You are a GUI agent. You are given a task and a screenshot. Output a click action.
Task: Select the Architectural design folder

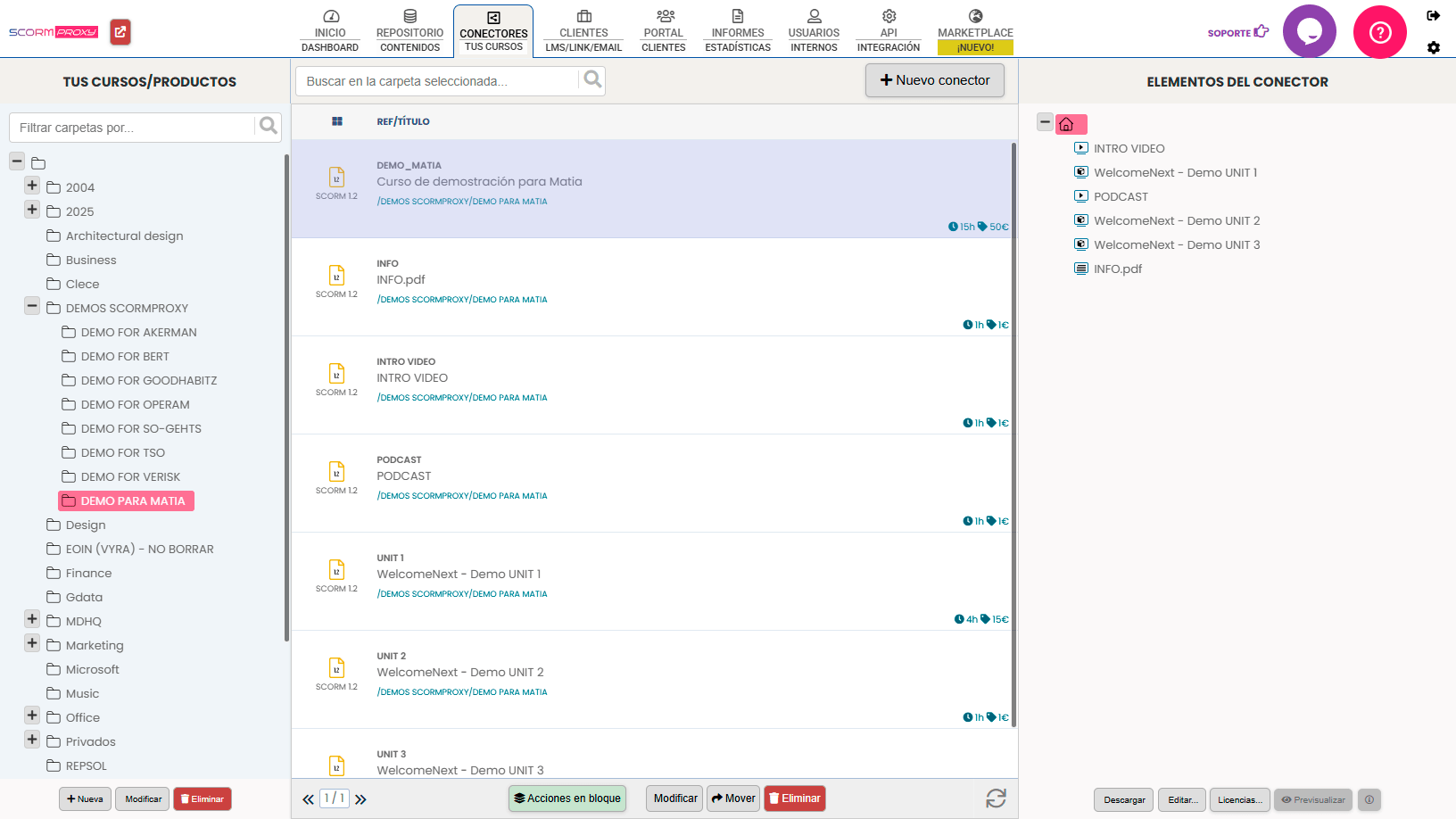[115, 236]
